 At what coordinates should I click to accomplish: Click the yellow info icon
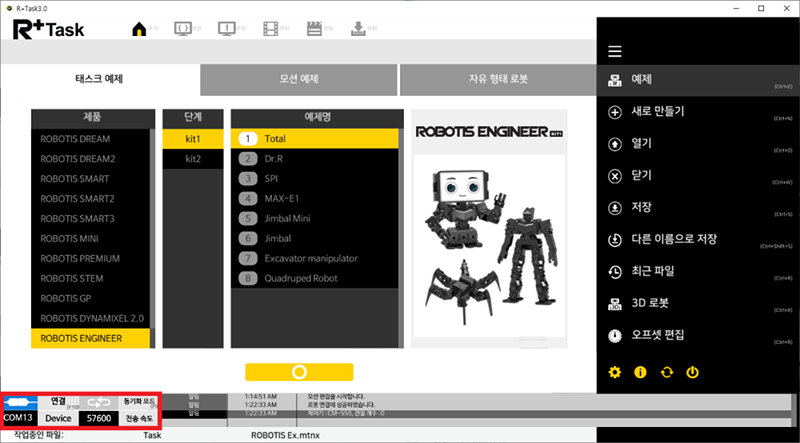click(641, 373)
